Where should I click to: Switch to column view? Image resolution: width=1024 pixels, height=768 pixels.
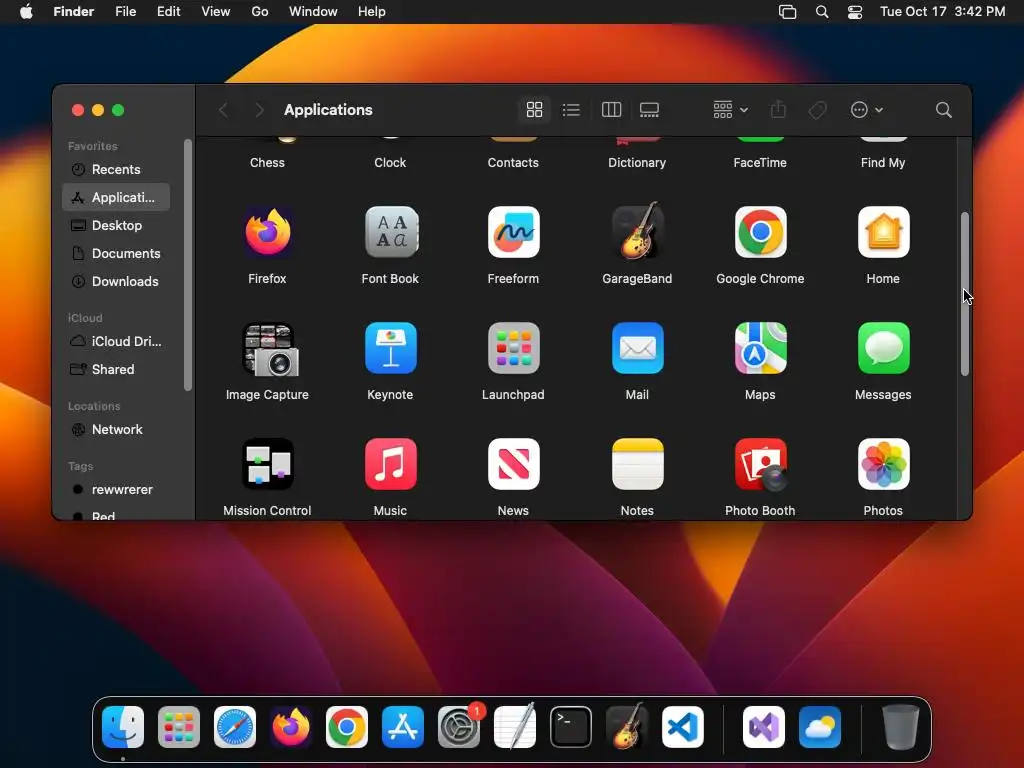[611, 110]
